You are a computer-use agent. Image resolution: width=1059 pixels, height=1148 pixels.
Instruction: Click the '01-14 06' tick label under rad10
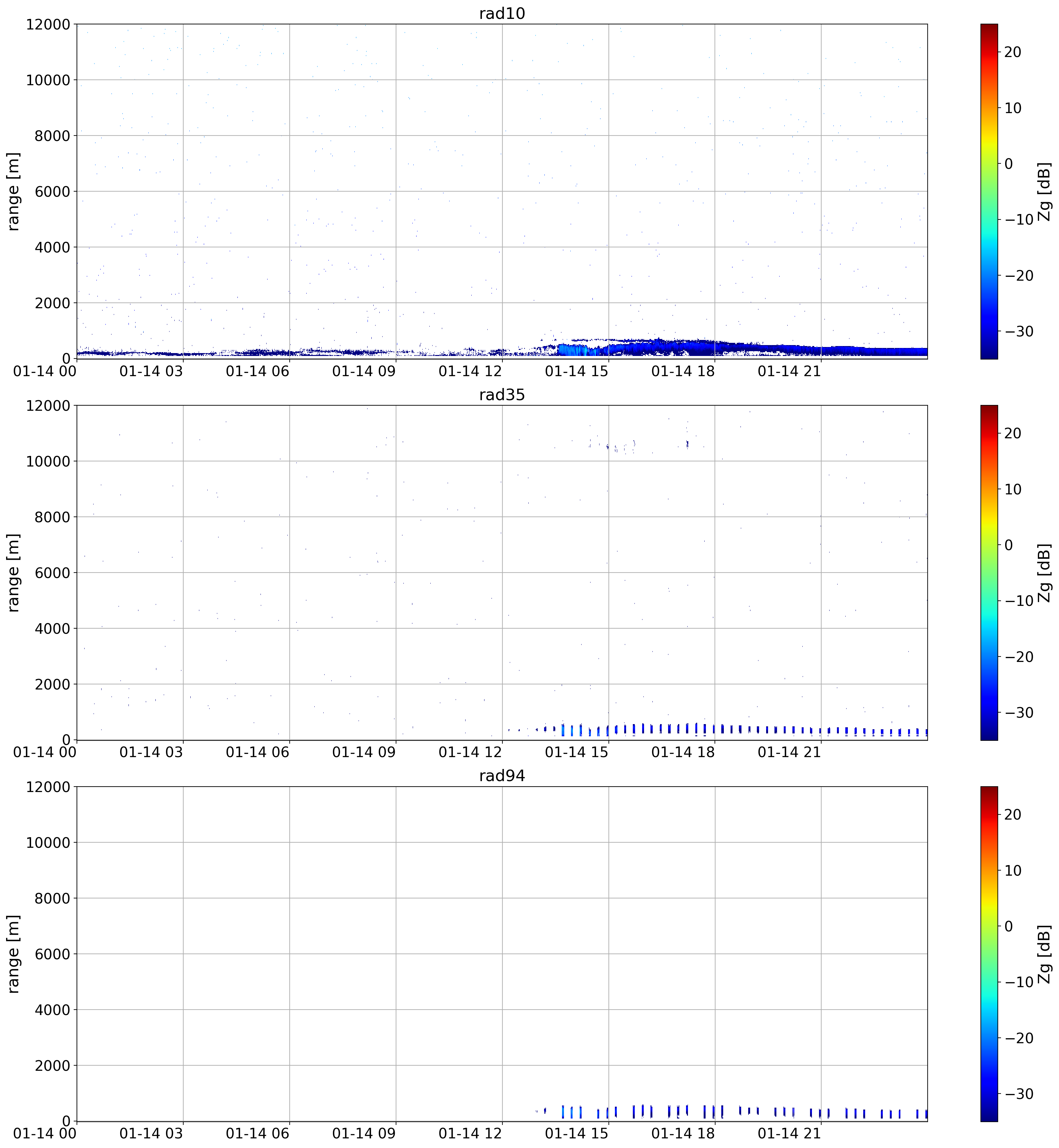257,371
